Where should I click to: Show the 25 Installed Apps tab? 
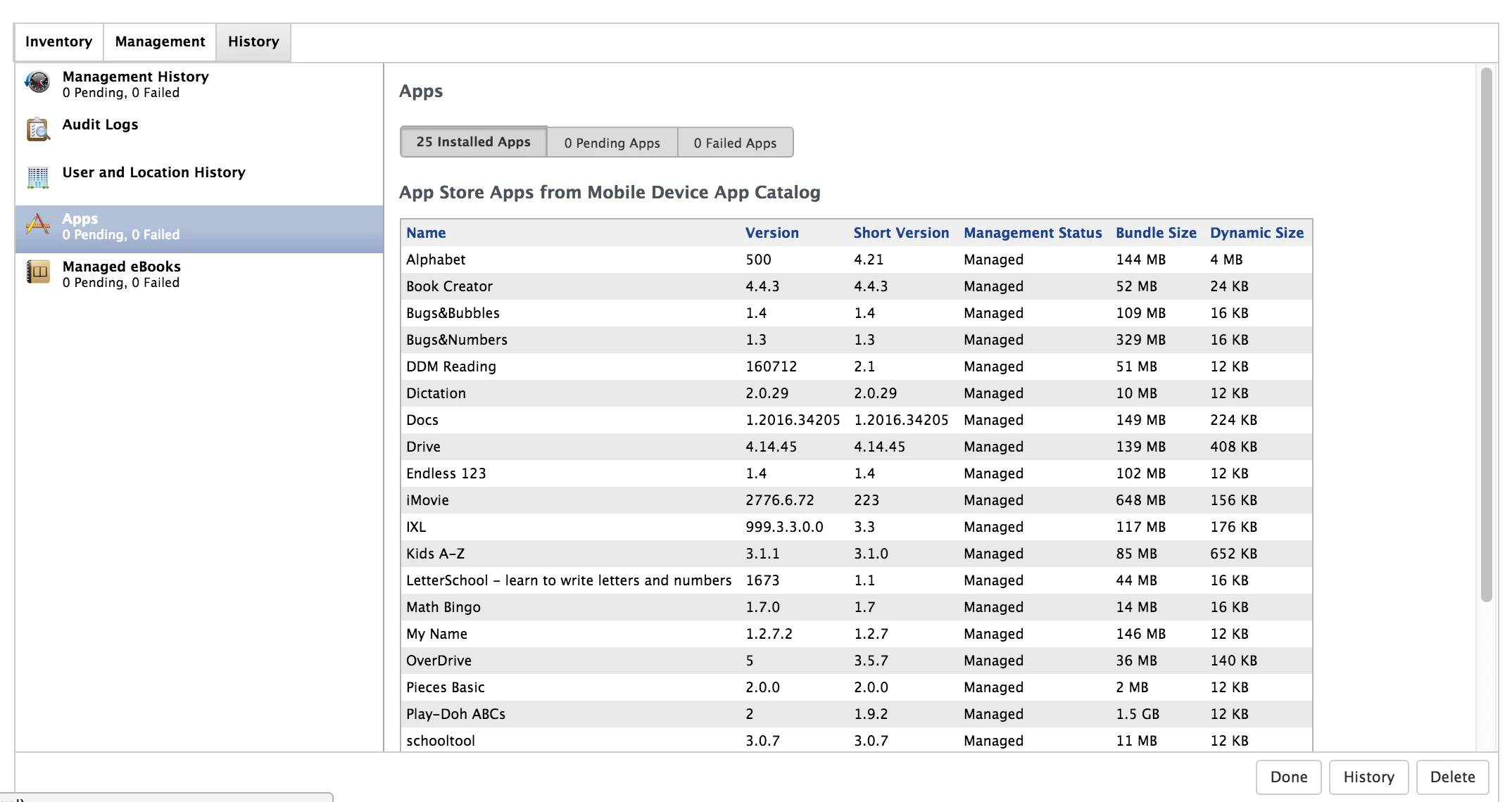click(473, 142)
